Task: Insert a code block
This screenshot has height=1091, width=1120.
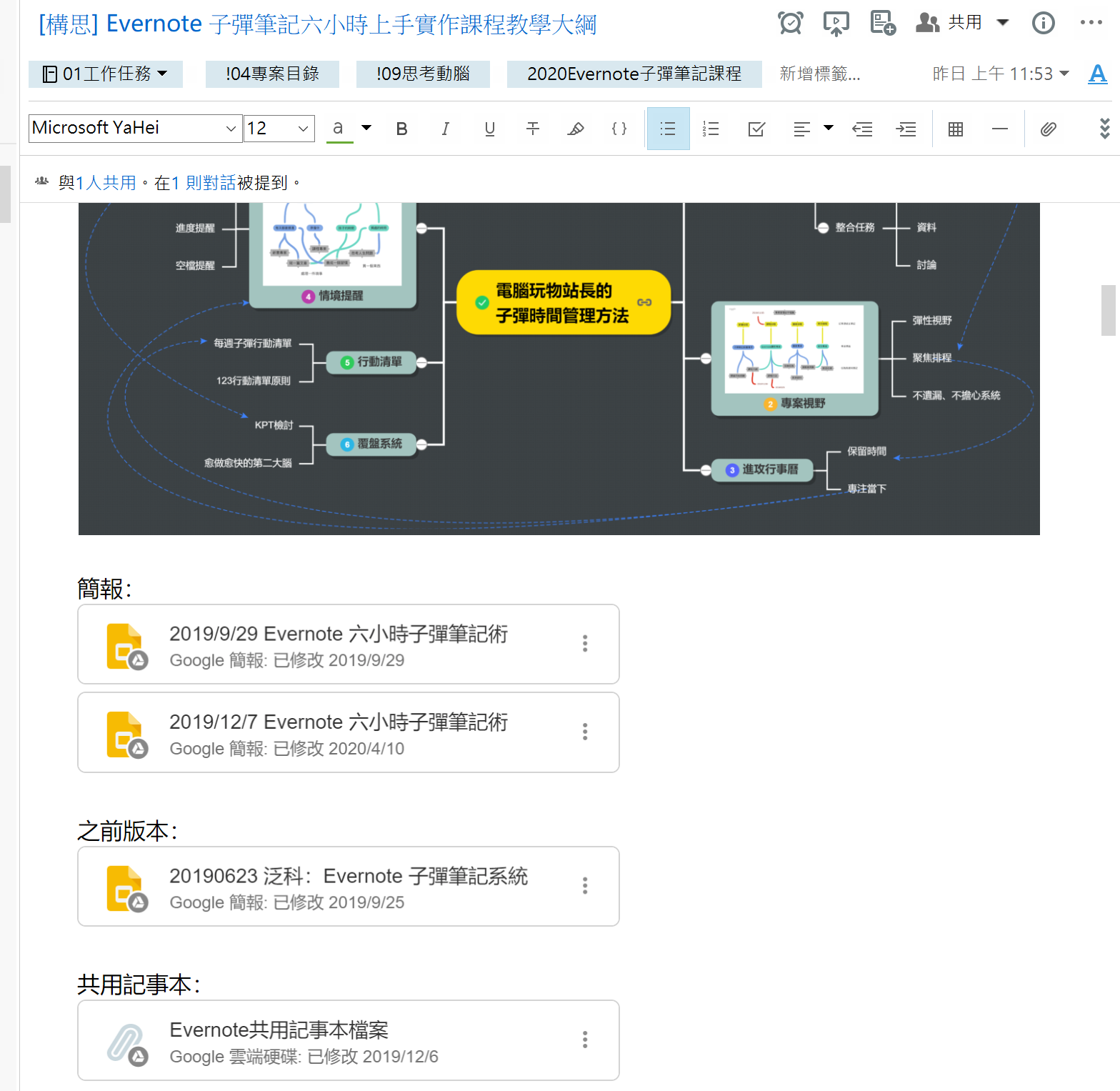Action: pyautogui.click(x=619, y=129)
